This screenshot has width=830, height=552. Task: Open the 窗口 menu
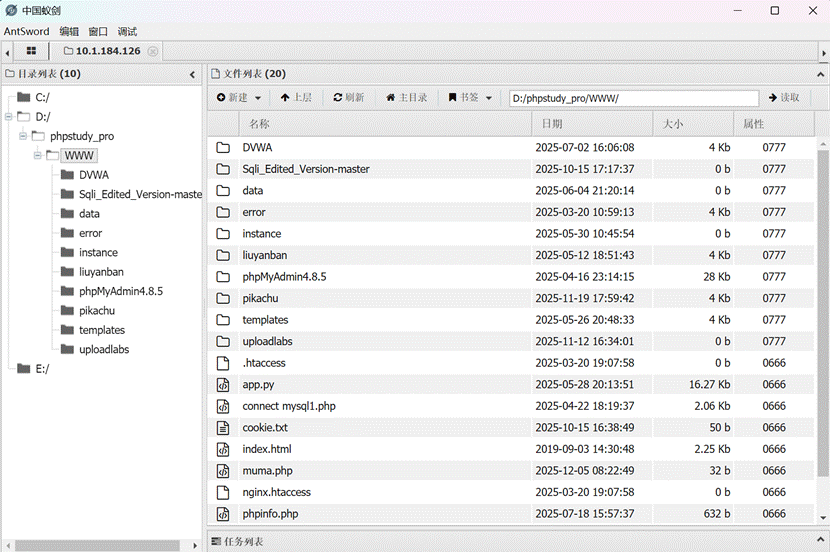pos(98,31)
